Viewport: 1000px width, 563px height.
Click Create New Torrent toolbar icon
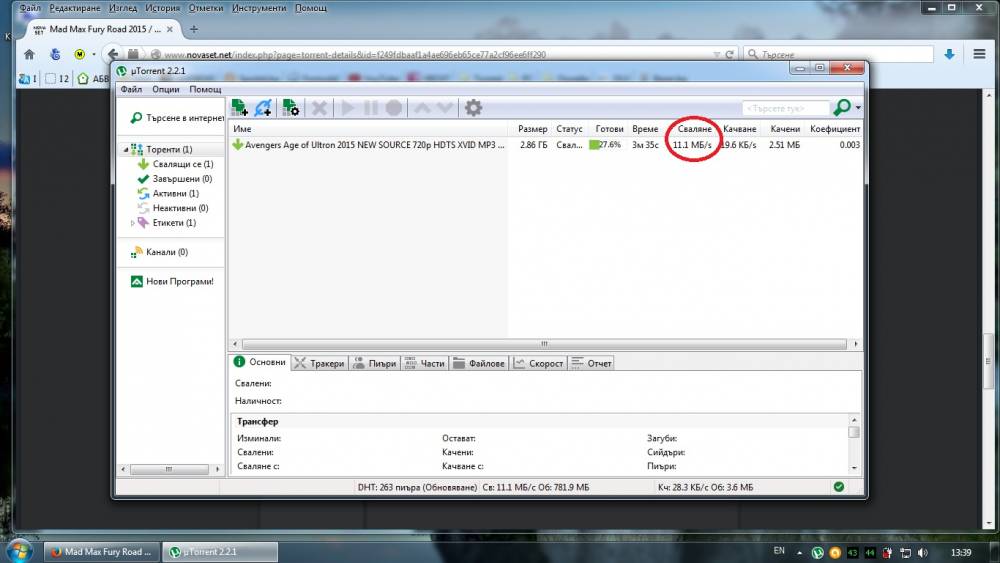click(290, 108)
